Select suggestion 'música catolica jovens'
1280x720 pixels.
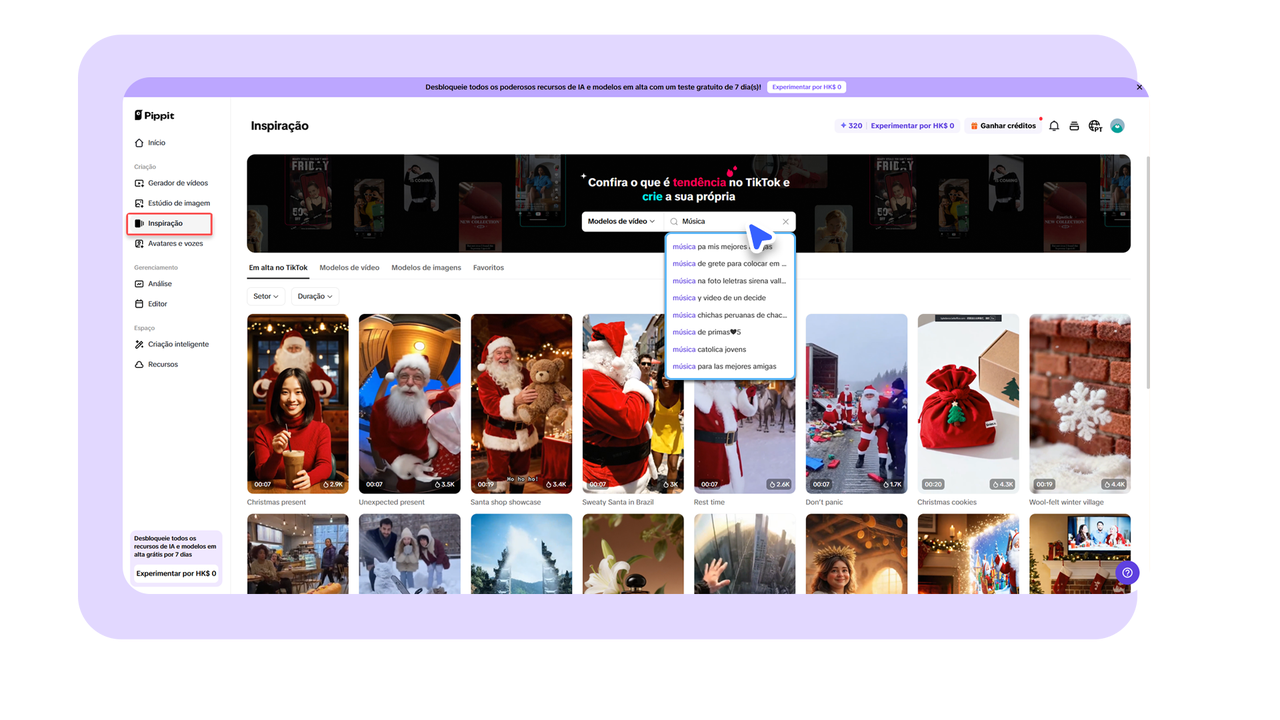click(x=730, y=349)
